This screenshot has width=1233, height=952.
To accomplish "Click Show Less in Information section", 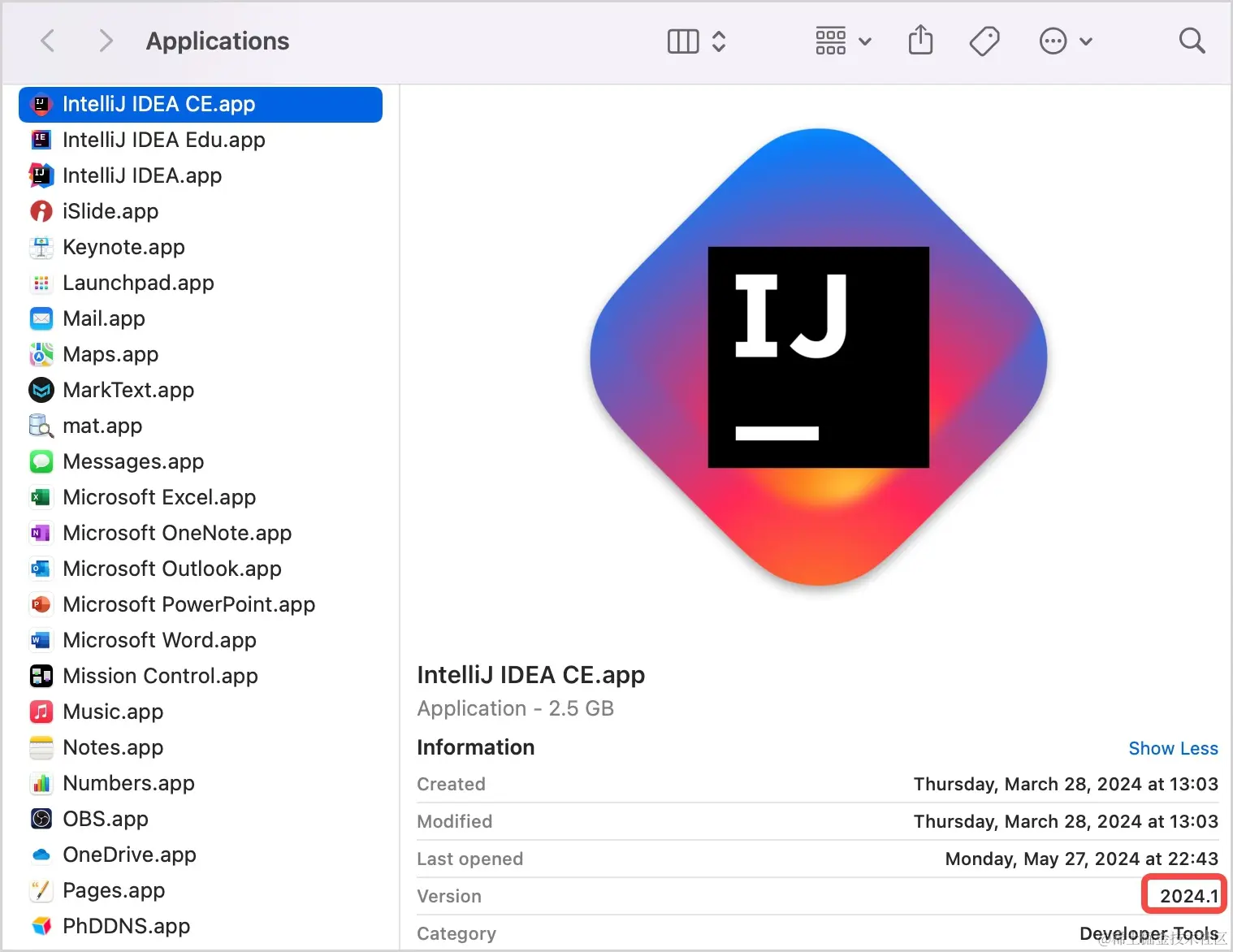I will (x=1173, y=748).
